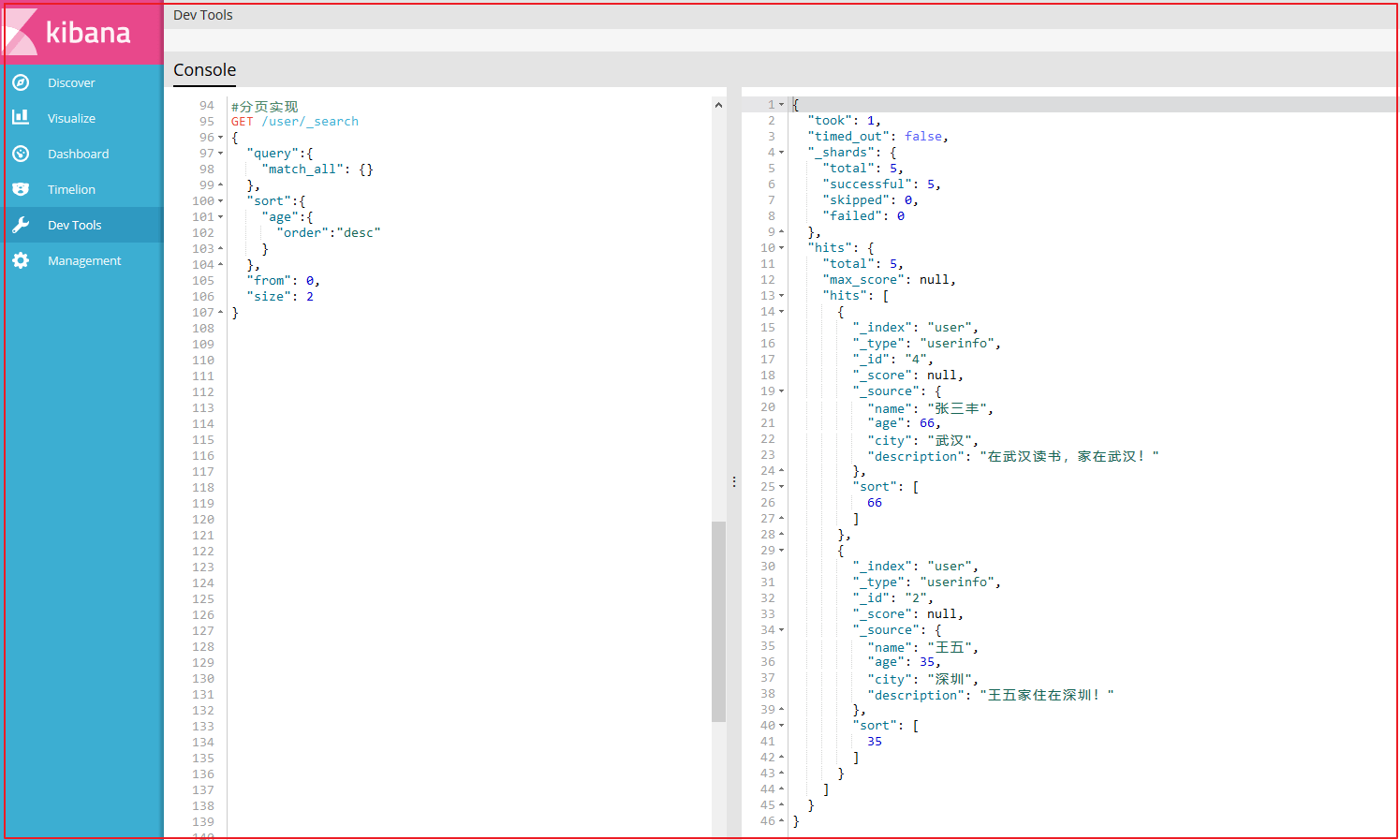Fold the _shards object at response line 4
Screen dimensions: 1400x840
pyautogui.click(x=781, y=153)
